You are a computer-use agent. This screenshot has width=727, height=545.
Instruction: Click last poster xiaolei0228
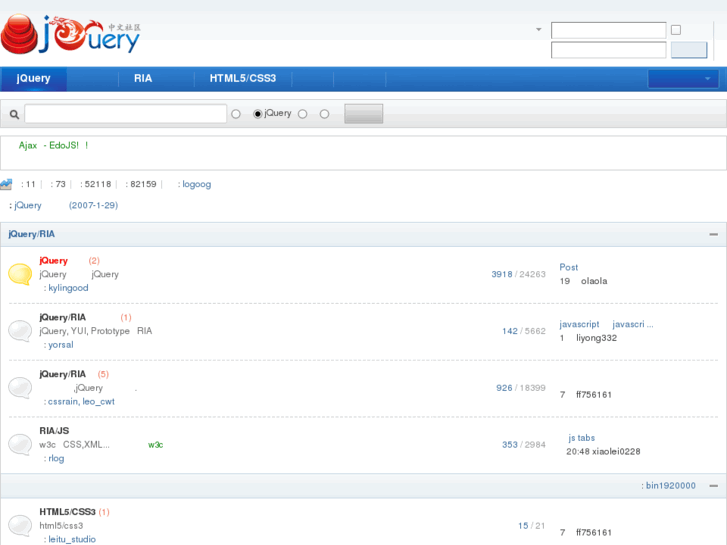(616, 452)
